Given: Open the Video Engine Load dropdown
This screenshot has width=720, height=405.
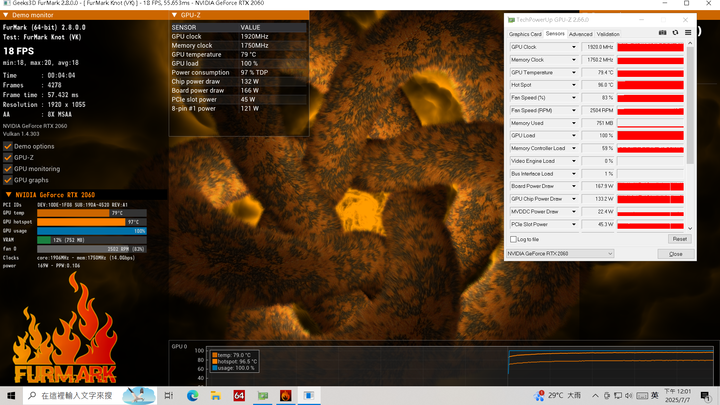Looking at the screenshot, I should (x=574, y=161).
